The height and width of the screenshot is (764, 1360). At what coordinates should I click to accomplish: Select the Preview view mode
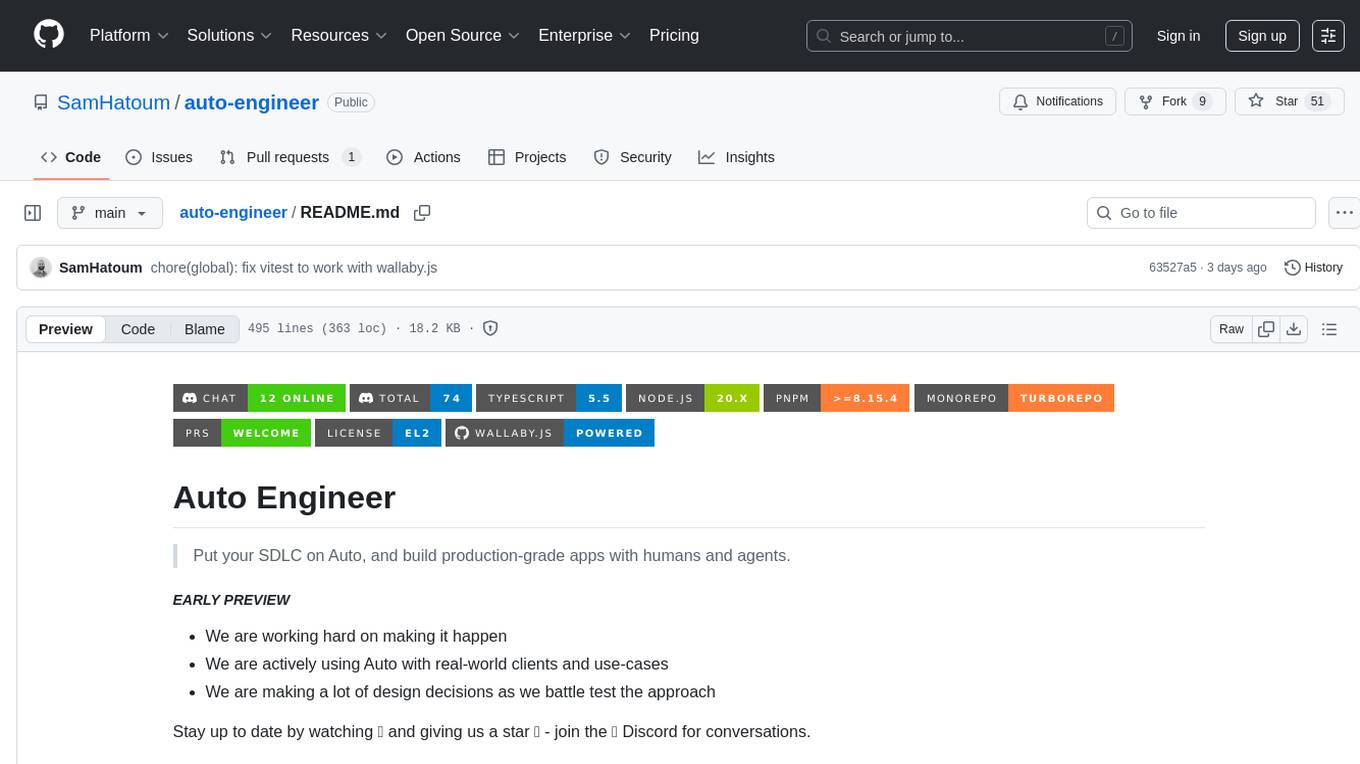tap(66, 329)
